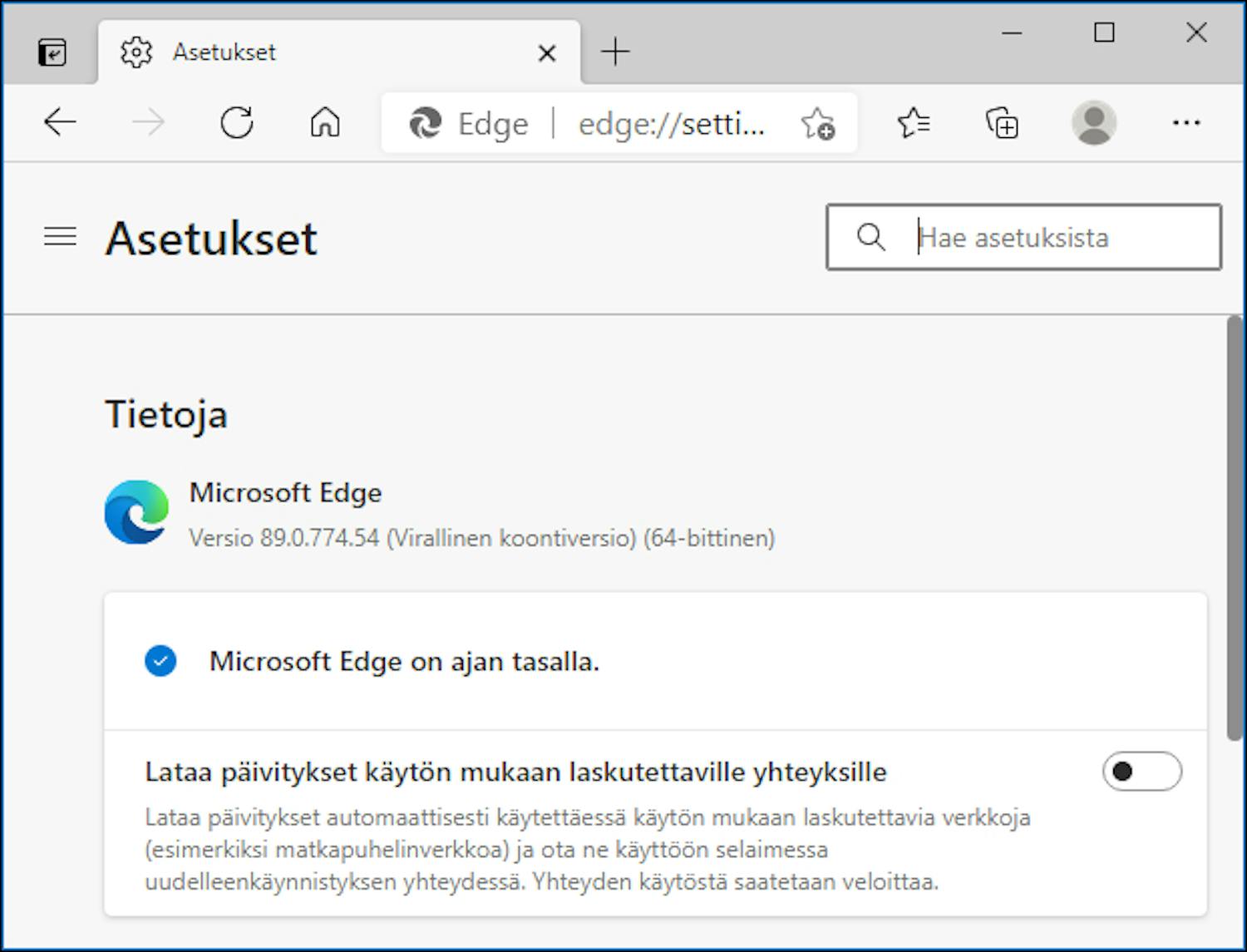
Task: Open a new browser tab
Action: coord(615,52)
